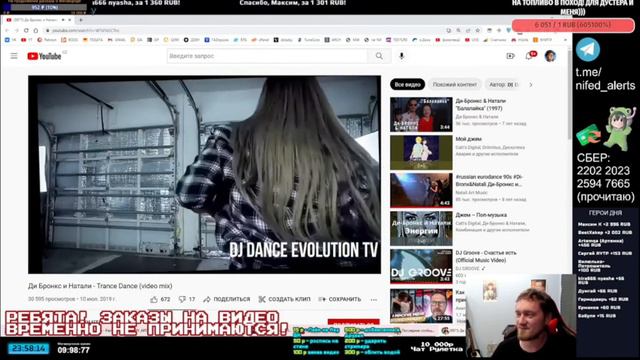The height and width of the screenshot is (360, 640).
Task: Open the DJ Groove video thumbnail
Action: (x=421, y=267)
